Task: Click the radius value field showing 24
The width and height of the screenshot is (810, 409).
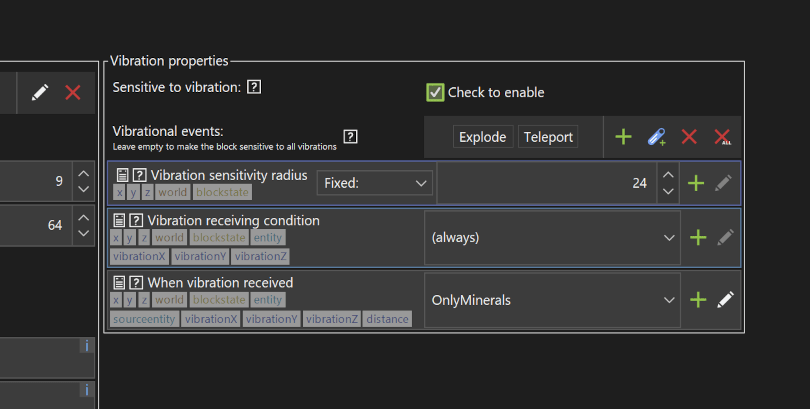Action: [x=547, y=183]
